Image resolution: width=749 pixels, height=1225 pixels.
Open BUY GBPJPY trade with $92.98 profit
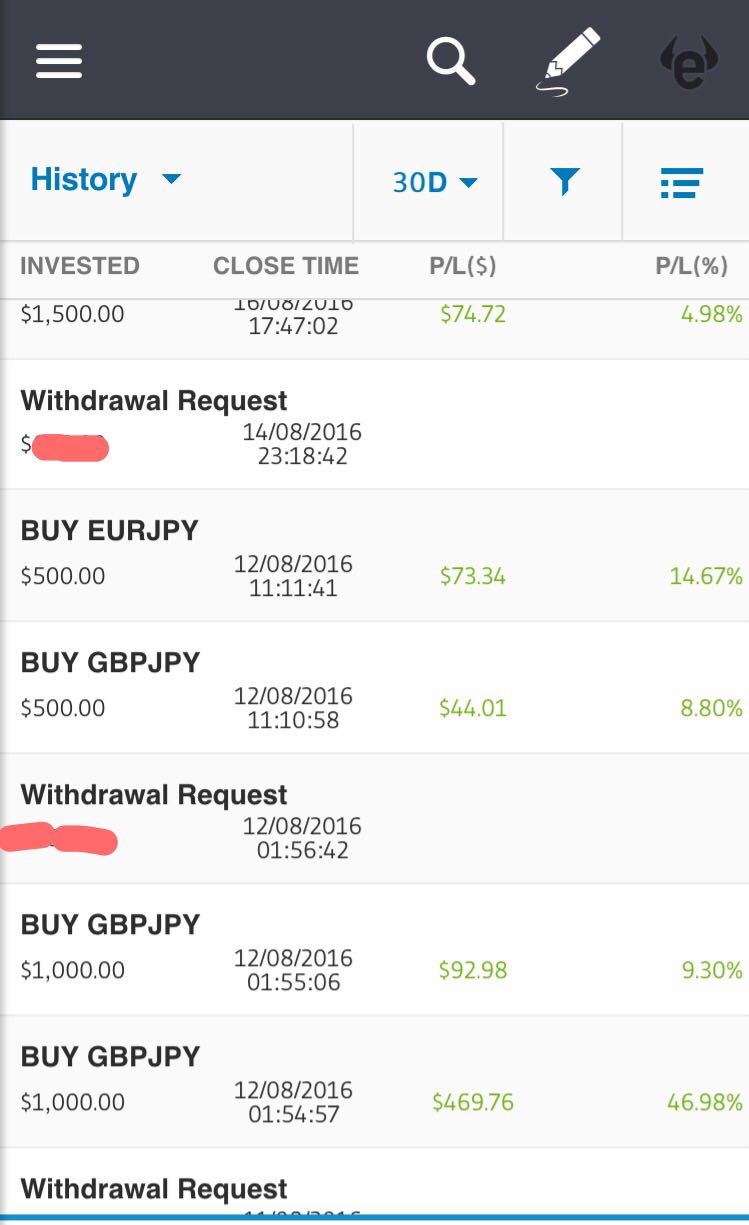coord(374,950)
